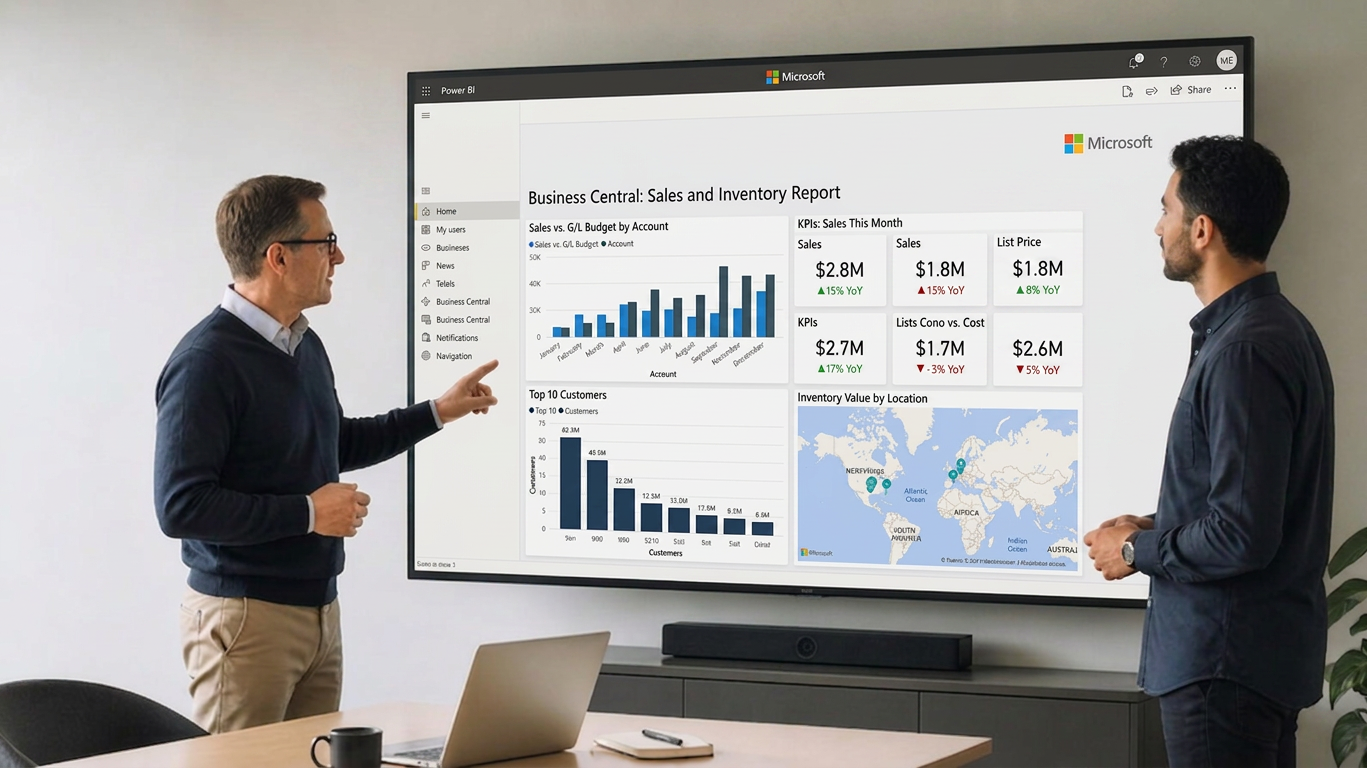Screen dimensions: 1367x768
Task: Click the arrow icon directly left of Share
Action: click(1151, 91)
